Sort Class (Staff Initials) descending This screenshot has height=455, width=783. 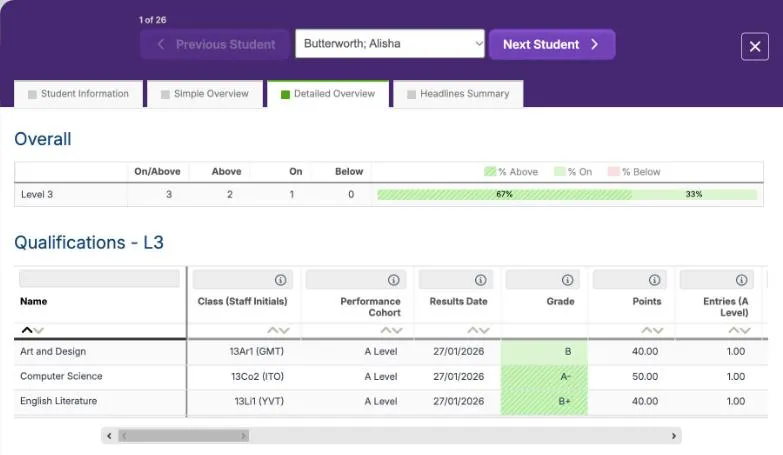coord(284,330)
